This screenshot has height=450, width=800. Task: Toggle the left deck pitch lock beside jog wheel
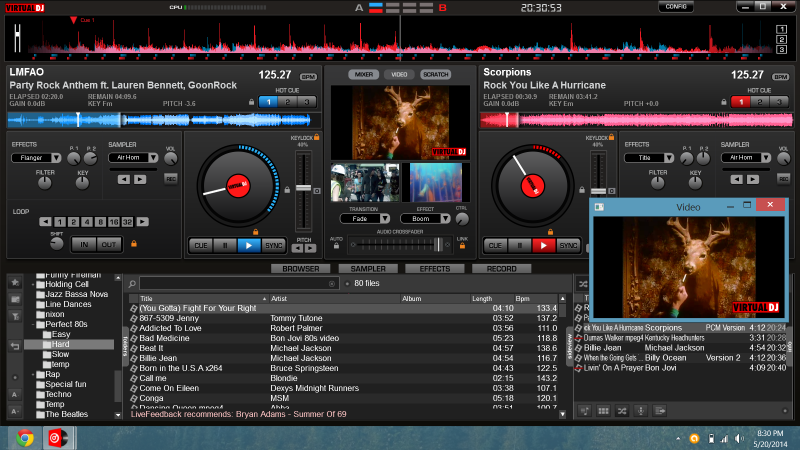[x=287, y=190]
